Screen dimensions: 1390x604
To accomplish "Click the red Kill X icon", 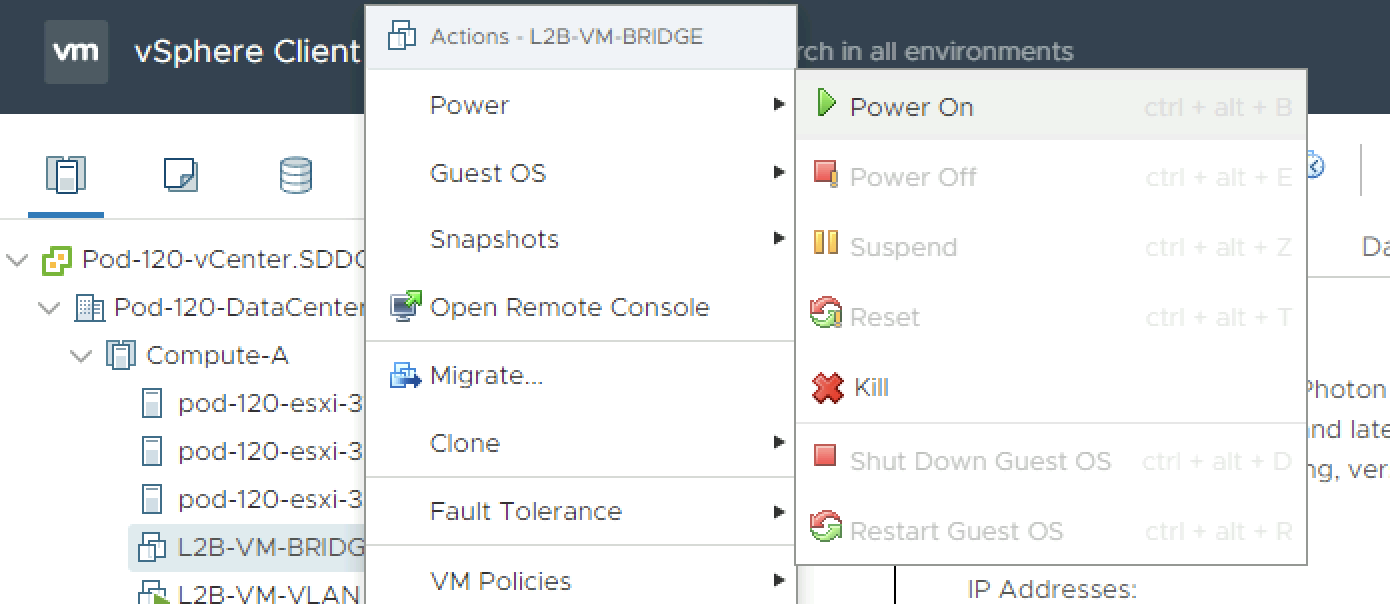I will pyautogui.click(x=828, y=388).
